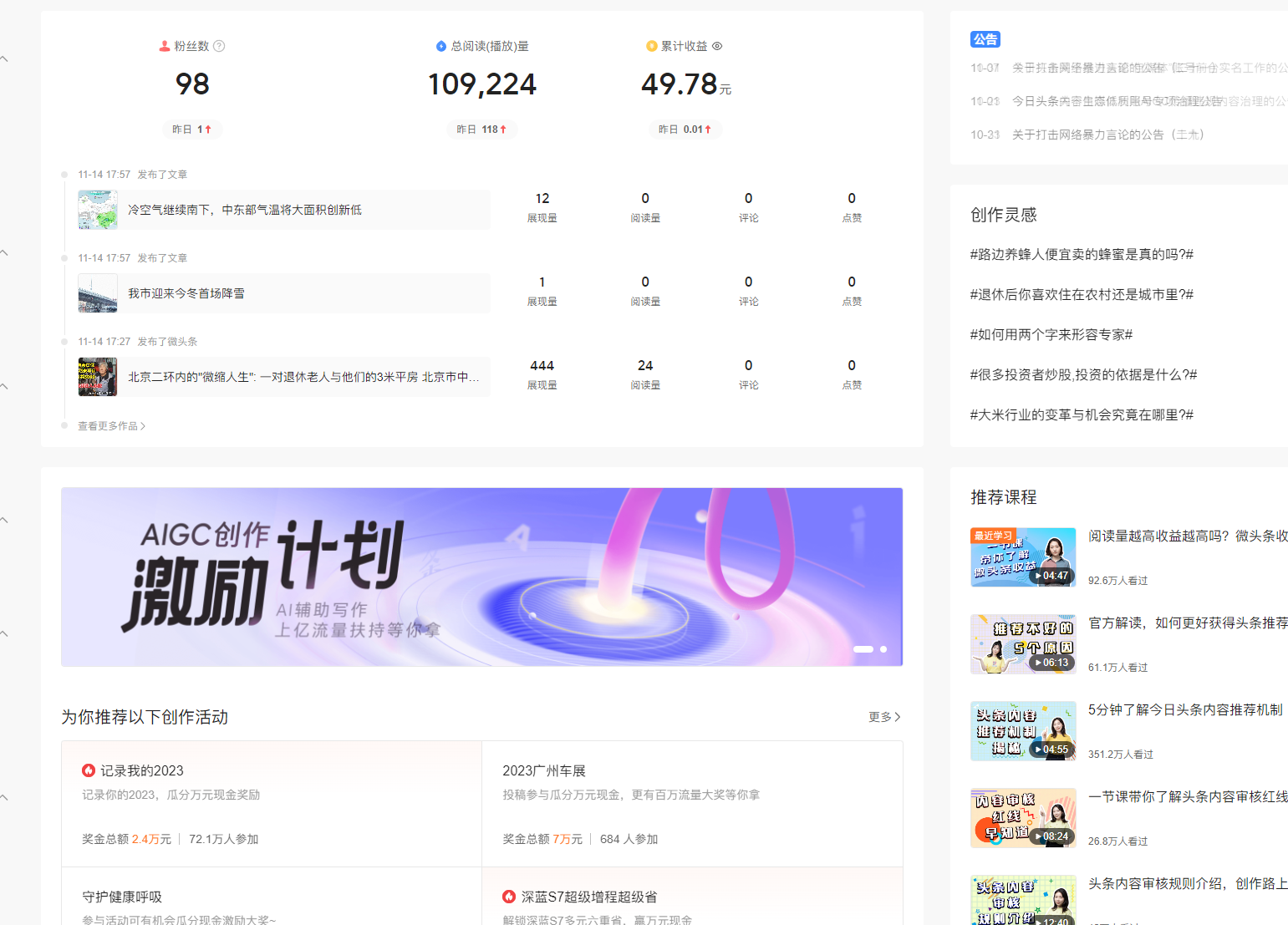The width and height of the screenshot is (1288, 925).
Task: Select the active pill-shaped banner indicator
Action: [863, 649]
